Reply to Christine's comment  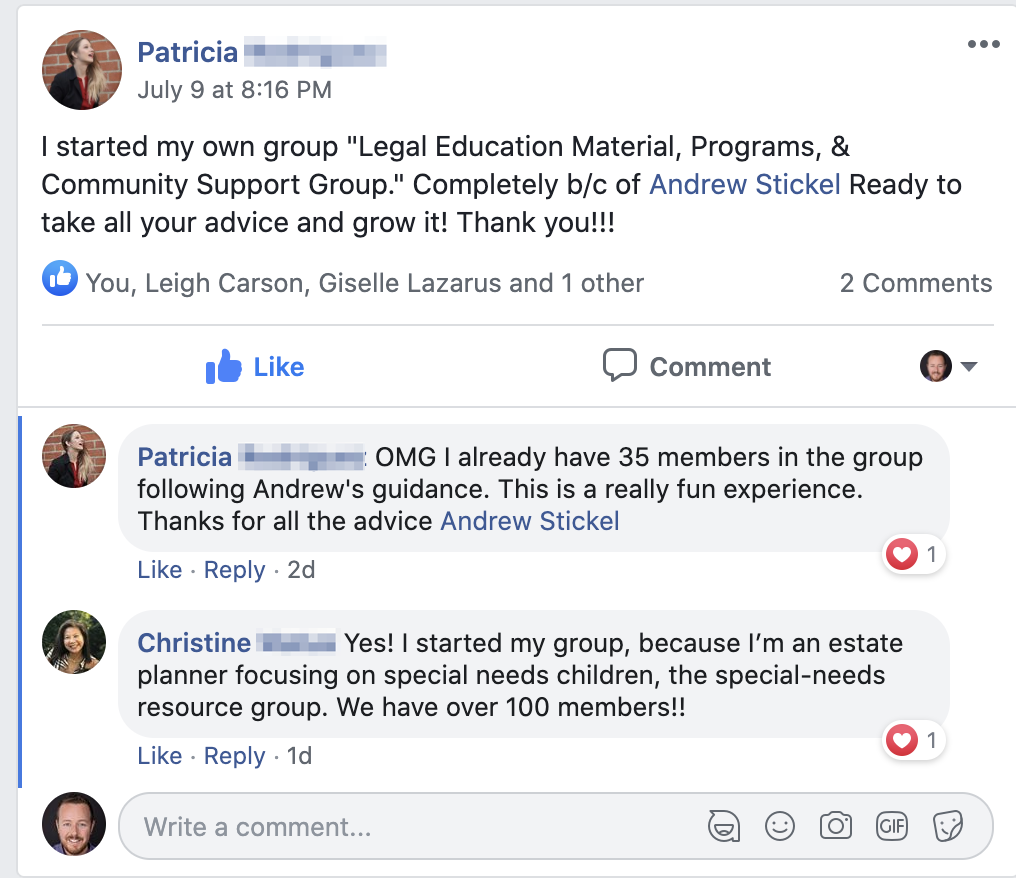[x=234, y=756]
